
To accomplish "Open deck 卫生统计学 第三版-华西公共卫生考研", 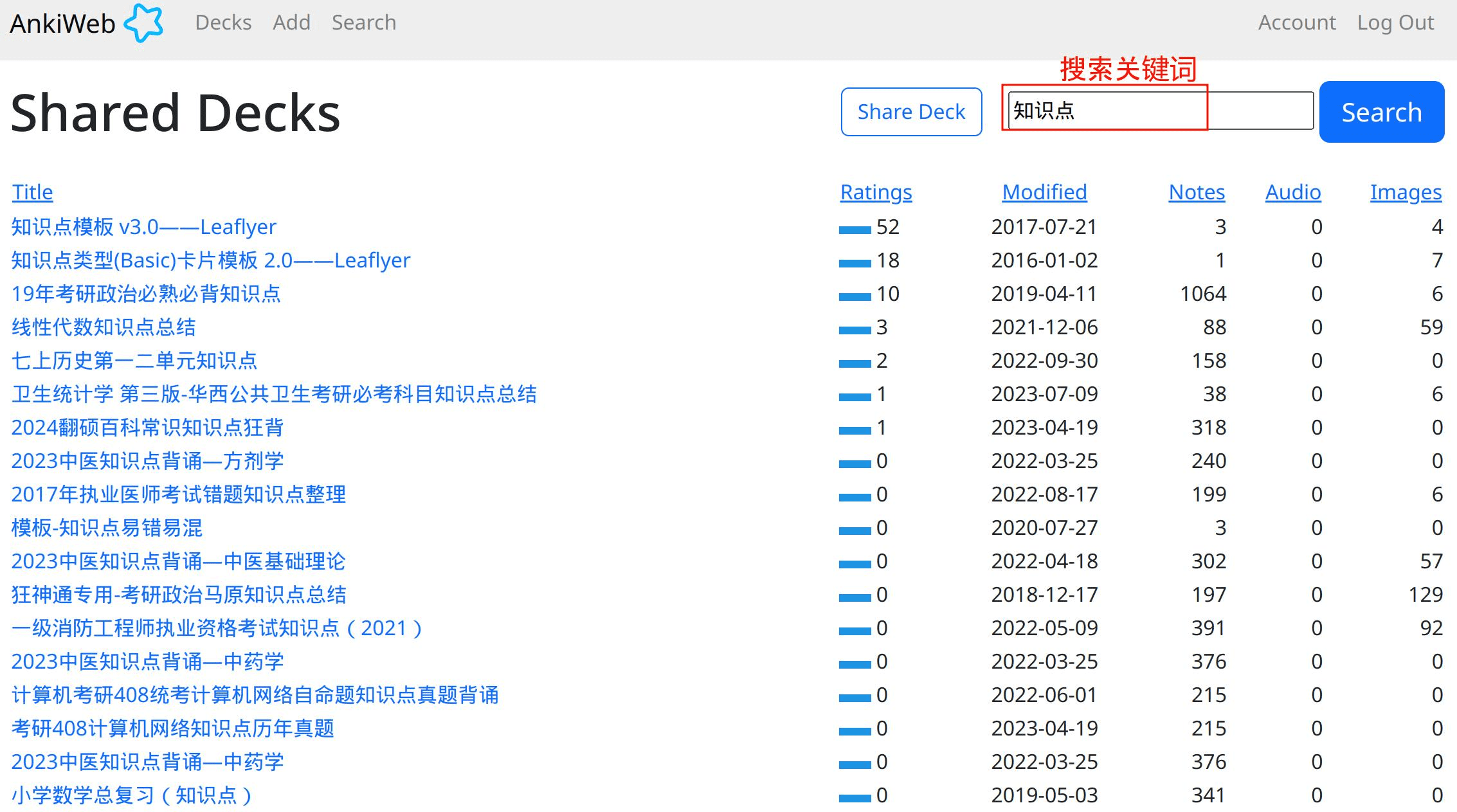I will coord(275,394).
